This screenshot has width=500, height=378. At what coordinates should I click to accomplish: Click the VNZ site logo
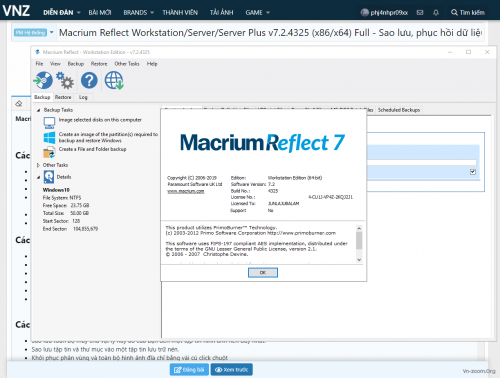coord(16,11)
